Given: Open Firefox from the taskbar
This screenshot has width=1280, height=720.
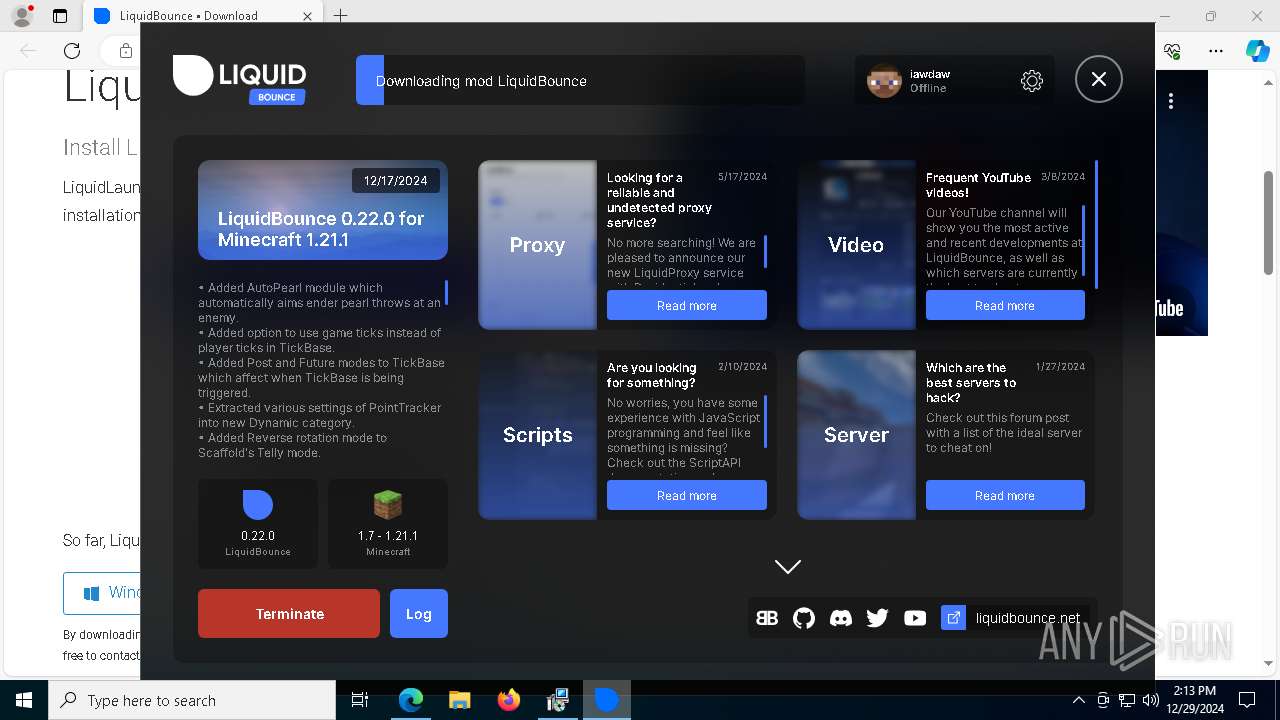Looking at the screenshot, I should [x=509, y=700].
